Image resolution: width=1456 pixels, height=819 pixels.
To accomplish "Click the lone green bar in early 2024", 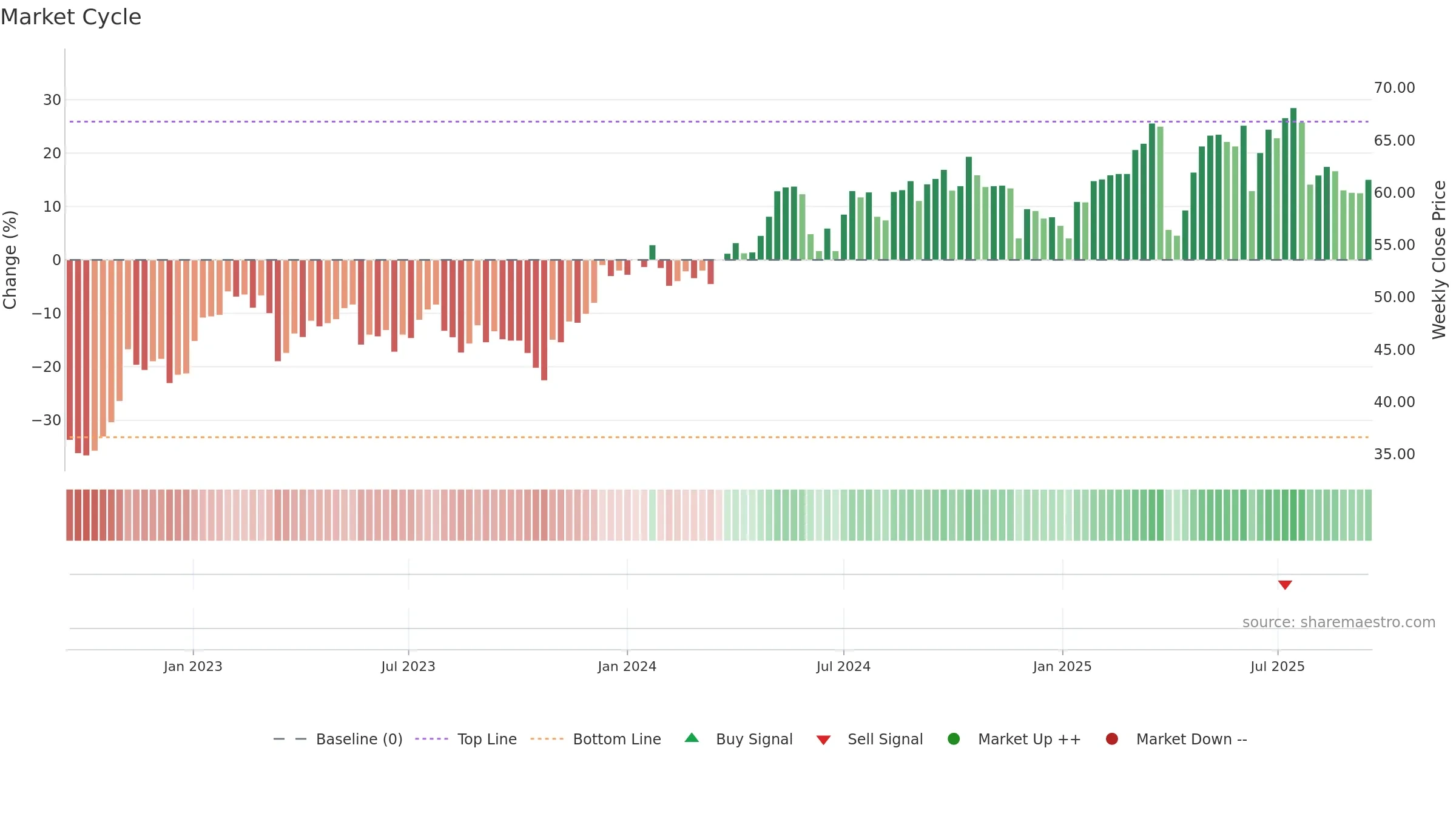I will [x=652, y=252].
